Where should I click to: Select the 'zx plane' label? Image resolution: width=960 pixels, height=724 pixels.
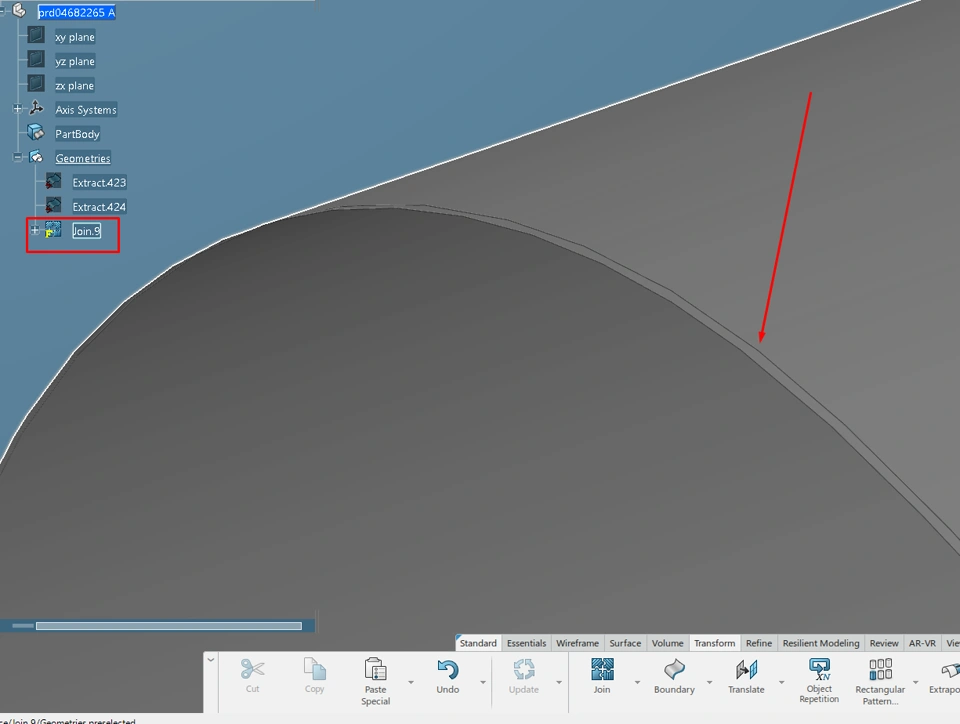tap(75, 86)
